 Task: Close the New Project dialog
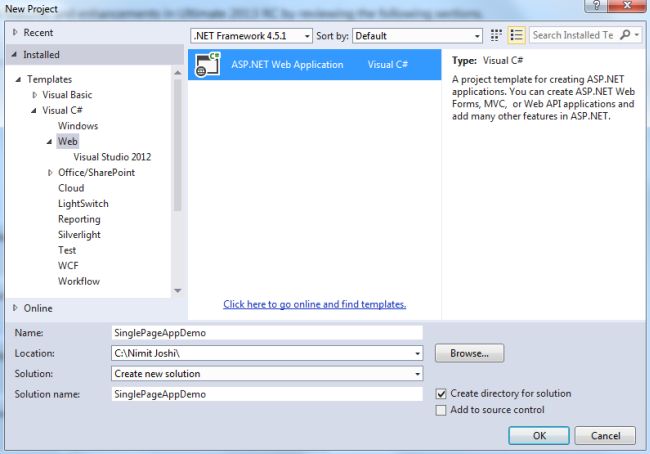(x=627, y=6)
